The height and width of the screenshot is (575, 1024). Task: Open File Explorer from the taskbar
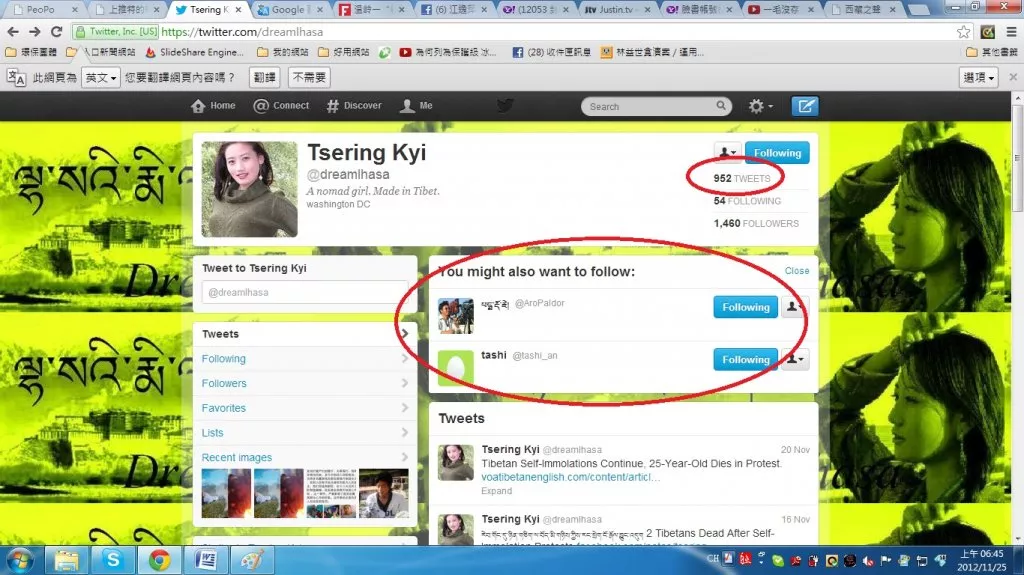click(66, 561)
